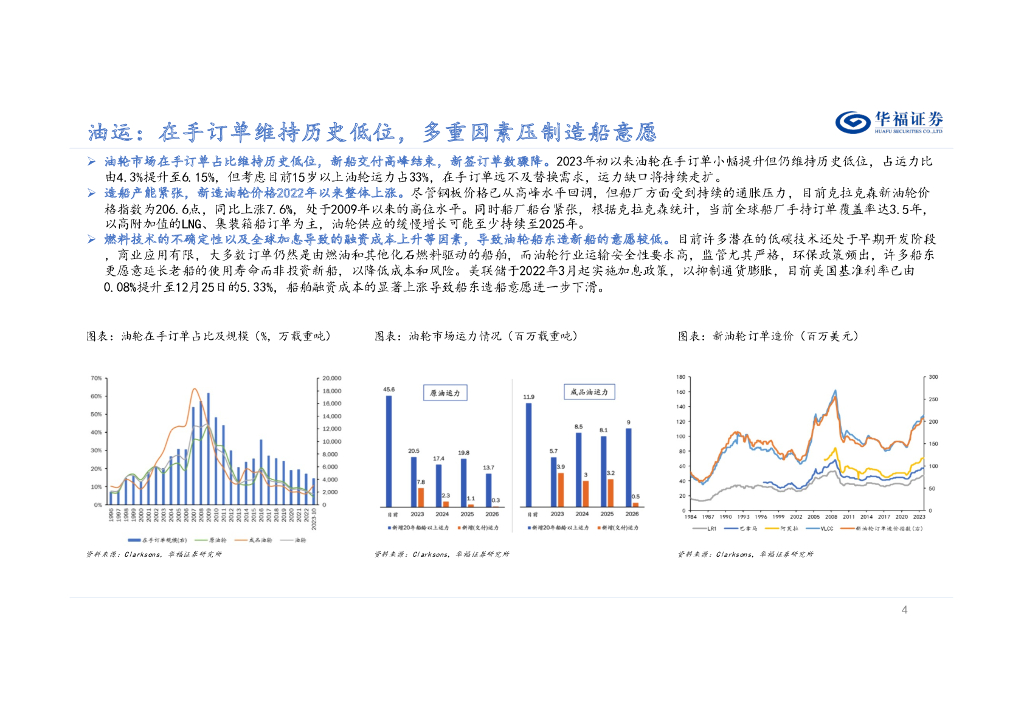Click the 70% axis label on first chart

(96, 379)
